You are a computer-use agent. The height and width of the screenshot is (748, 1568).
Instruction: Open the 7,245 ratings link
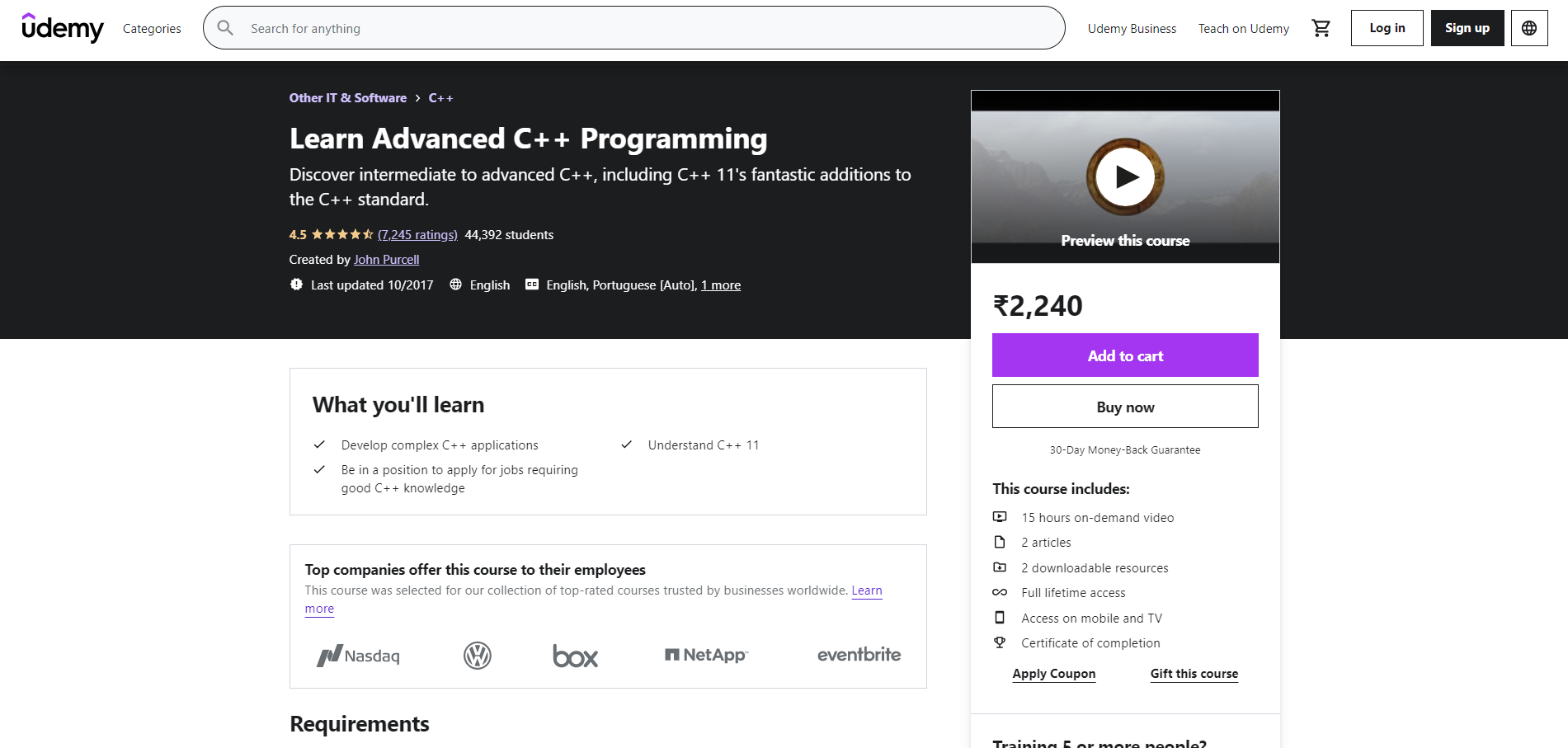(x=417, y=235)
